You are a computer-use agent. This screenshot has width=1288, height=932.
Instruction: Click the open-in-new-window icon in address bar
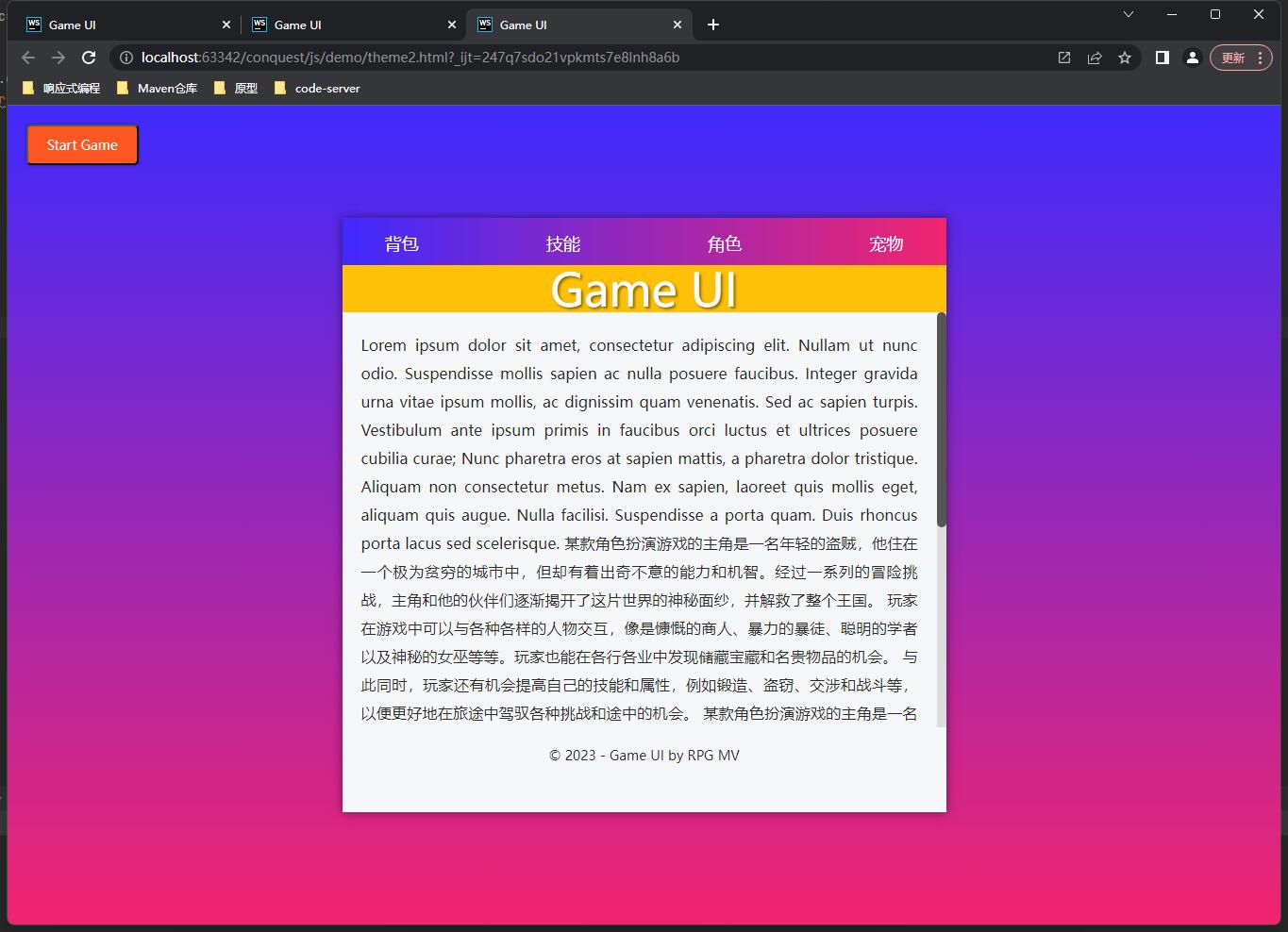click(1064, 58)
